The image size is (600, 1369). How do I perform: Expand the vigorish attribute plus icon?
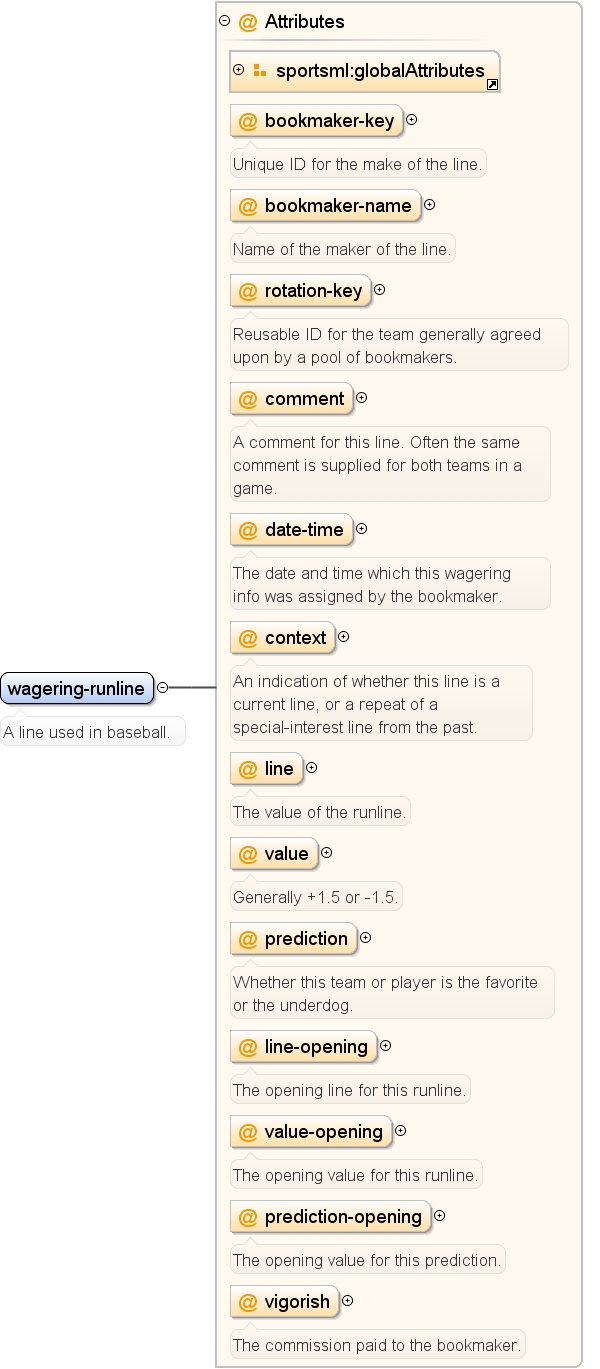tap(348, 1301)
